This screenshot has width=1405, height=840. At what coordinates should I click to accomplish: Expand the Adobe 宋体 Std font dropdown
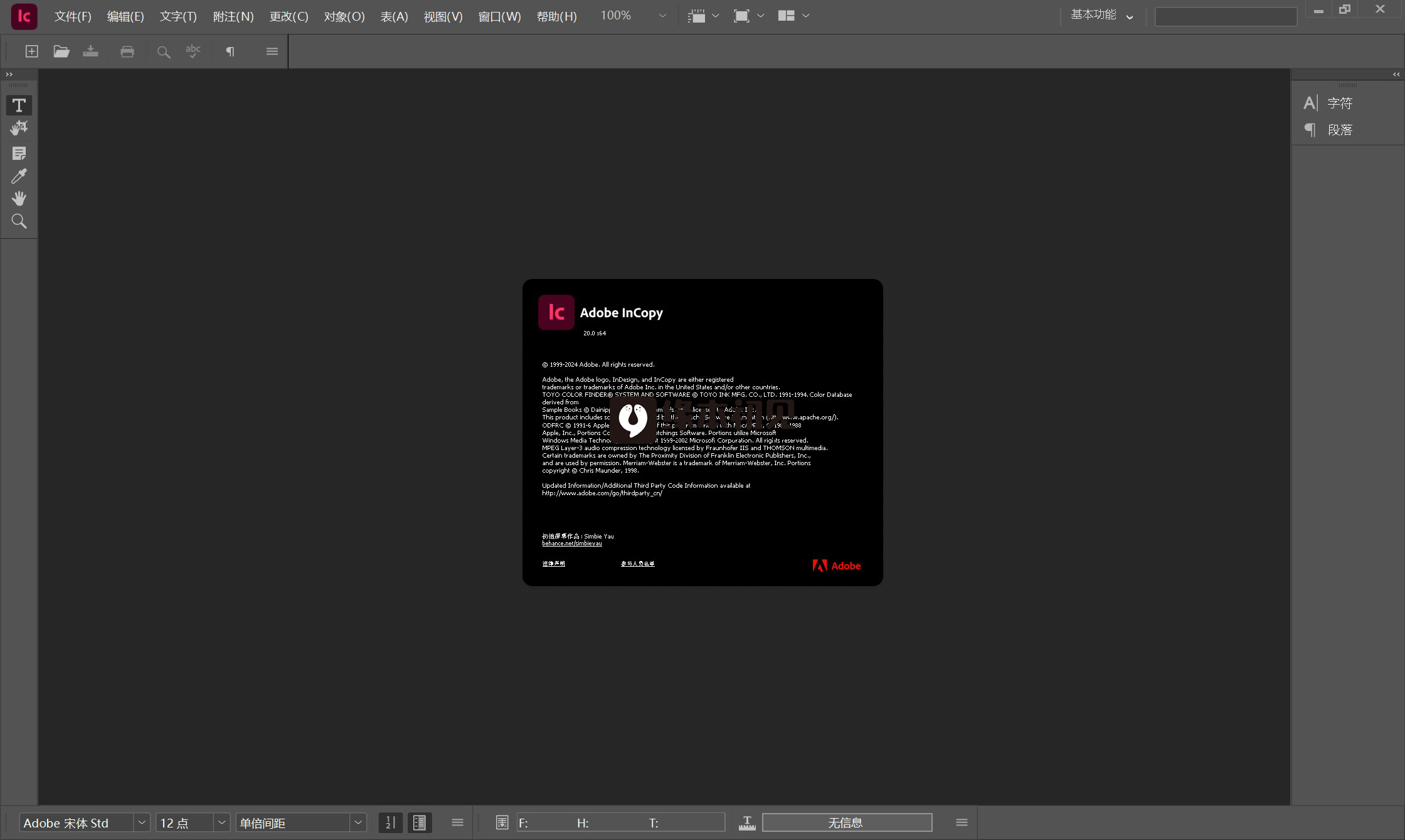tap(142, 822)
